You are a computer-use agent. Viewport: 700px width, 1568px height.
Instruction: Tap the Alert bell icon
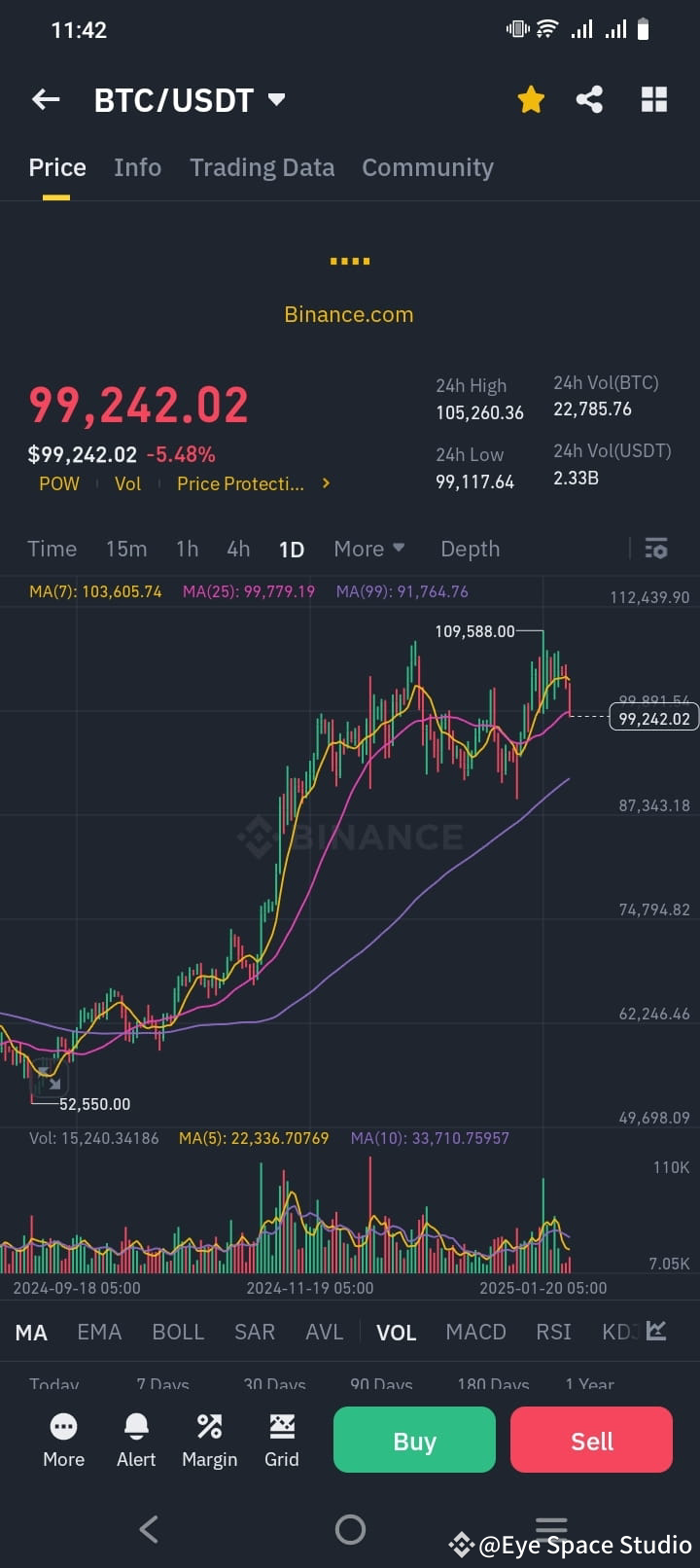point(135,1427)
